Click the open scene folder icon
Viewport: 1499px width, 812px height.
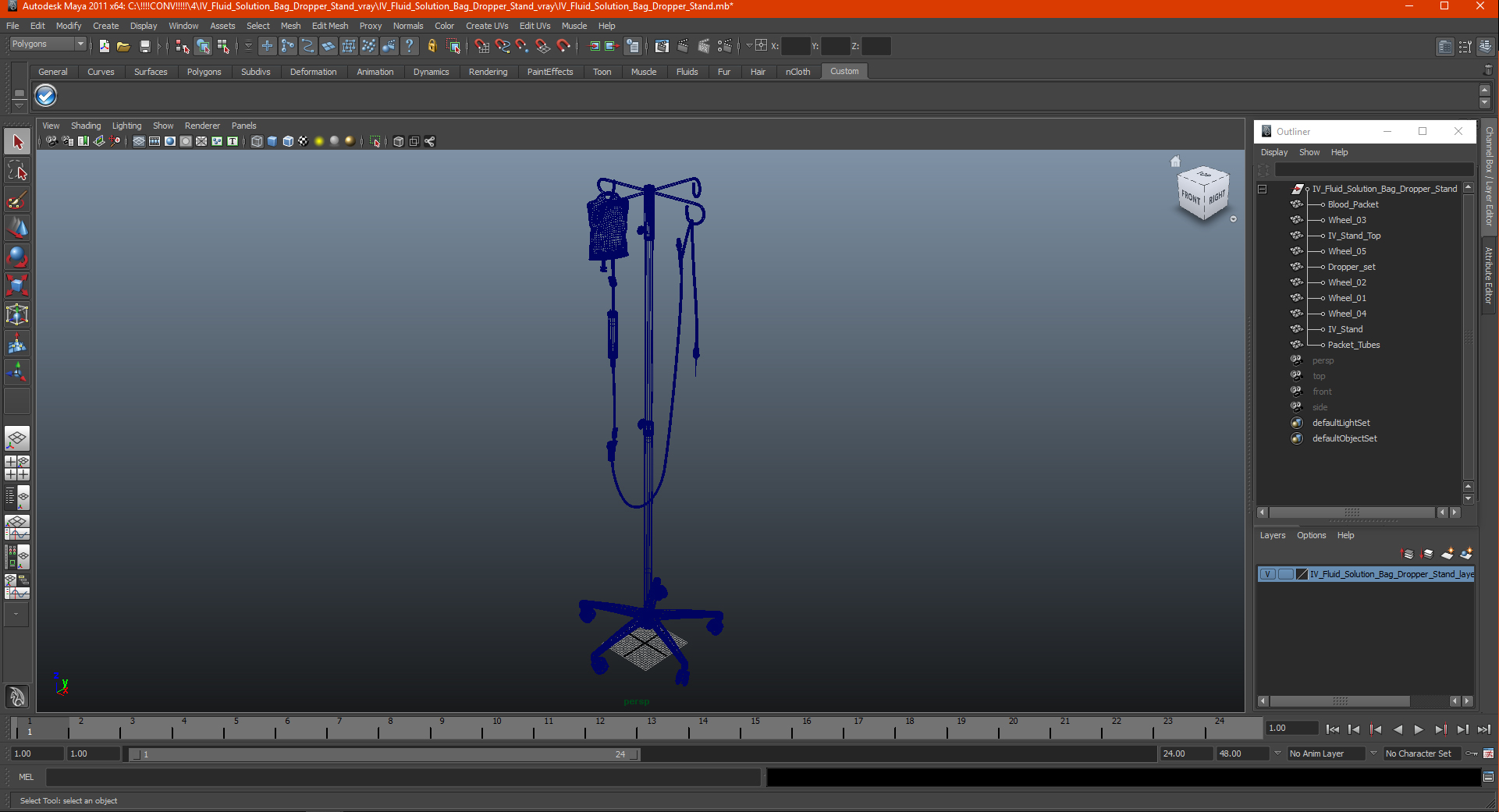coord(123,46)
